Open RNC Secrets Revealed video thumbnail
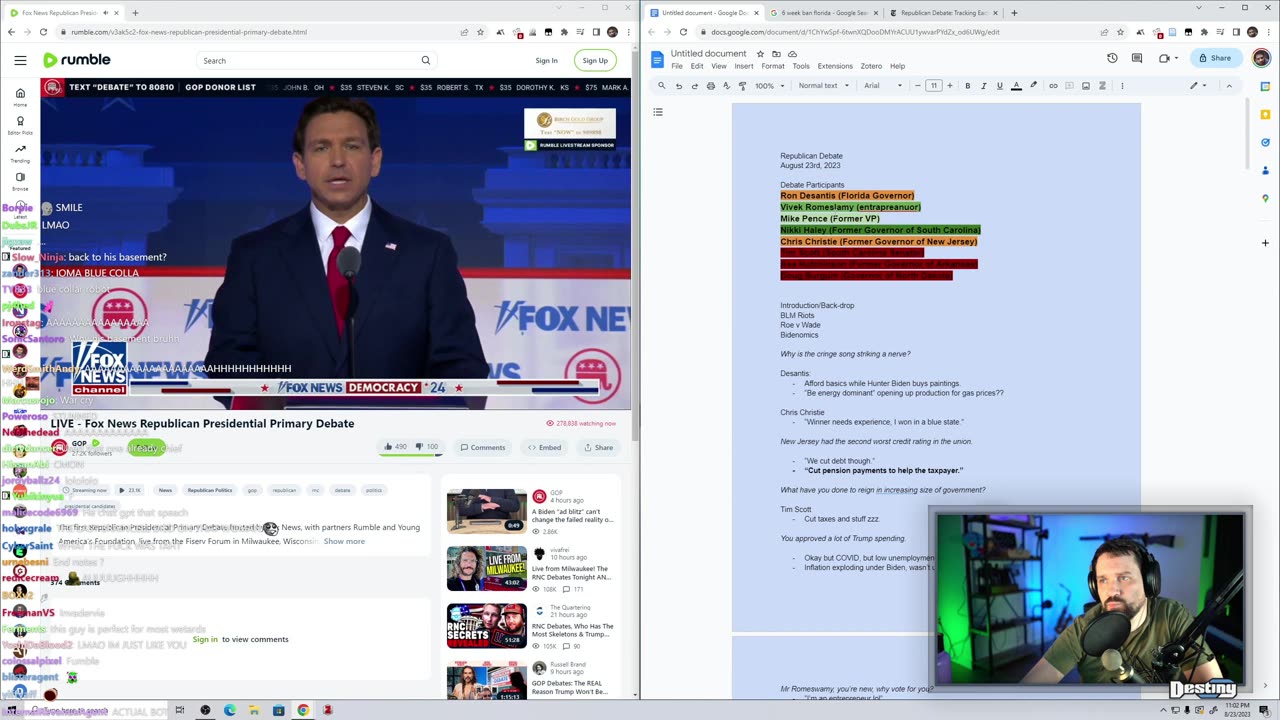Screen dimensions: 1280x720 click(486, 626)
